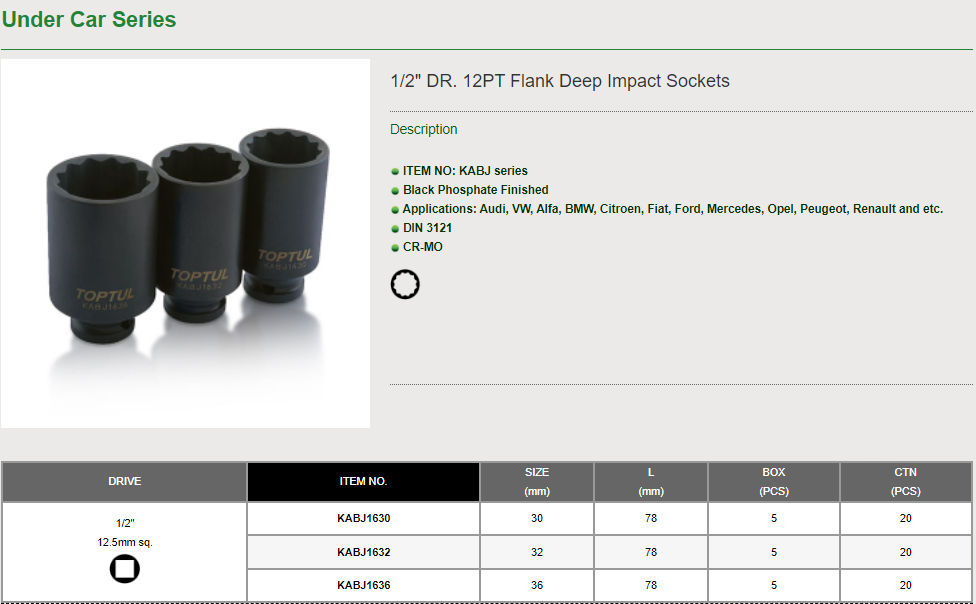Click size value 36 in KABJ1636 row
This screenshot has height=604, width=976.
point(537,585)
